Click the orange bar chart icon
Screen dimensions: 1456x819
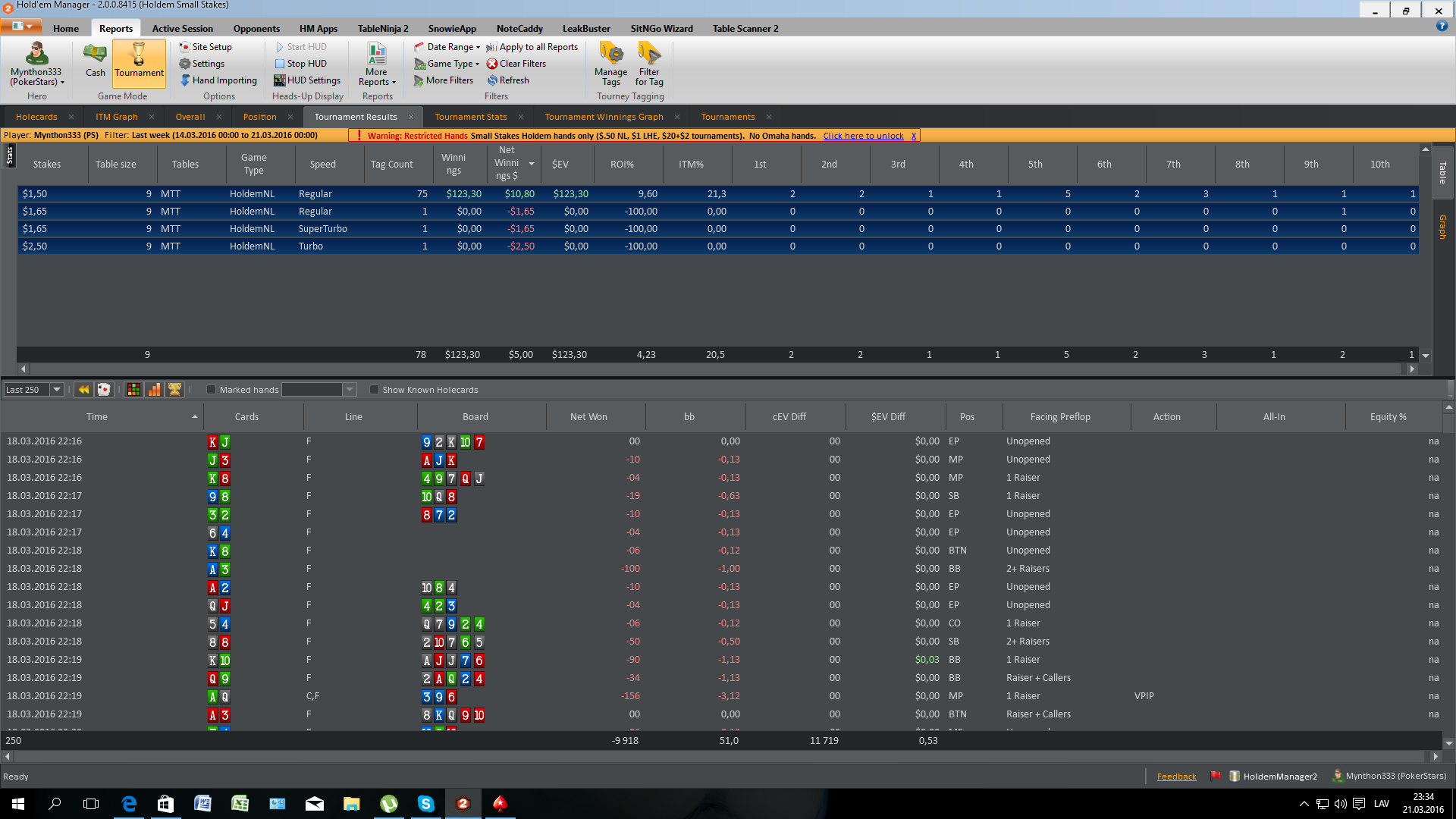(x=154, y=390)
